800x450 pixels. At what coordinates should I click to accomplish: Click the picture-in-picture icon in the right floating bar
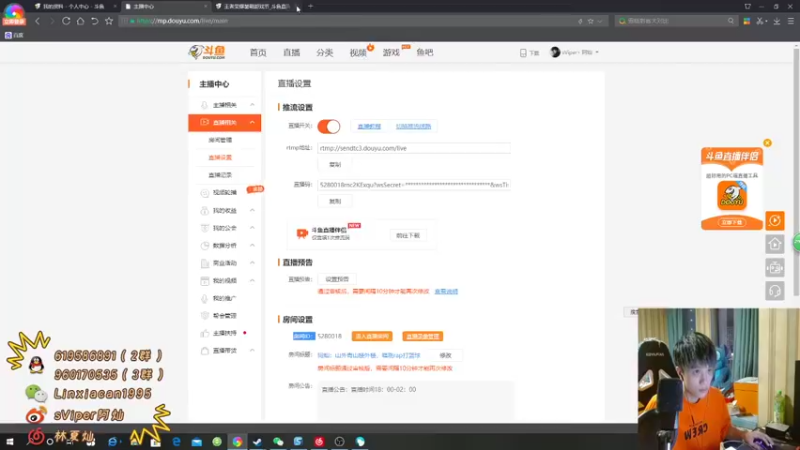tap(774, 267)
